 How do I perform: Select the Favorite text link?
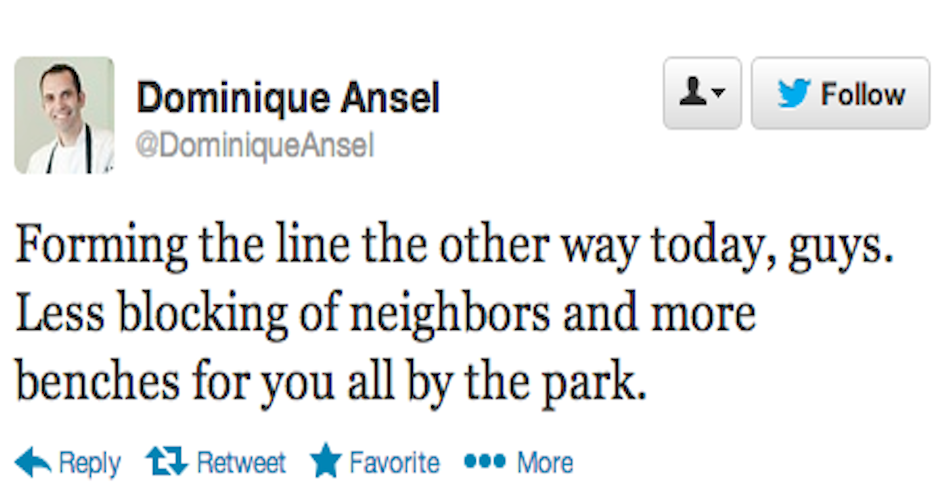(394, 462)
